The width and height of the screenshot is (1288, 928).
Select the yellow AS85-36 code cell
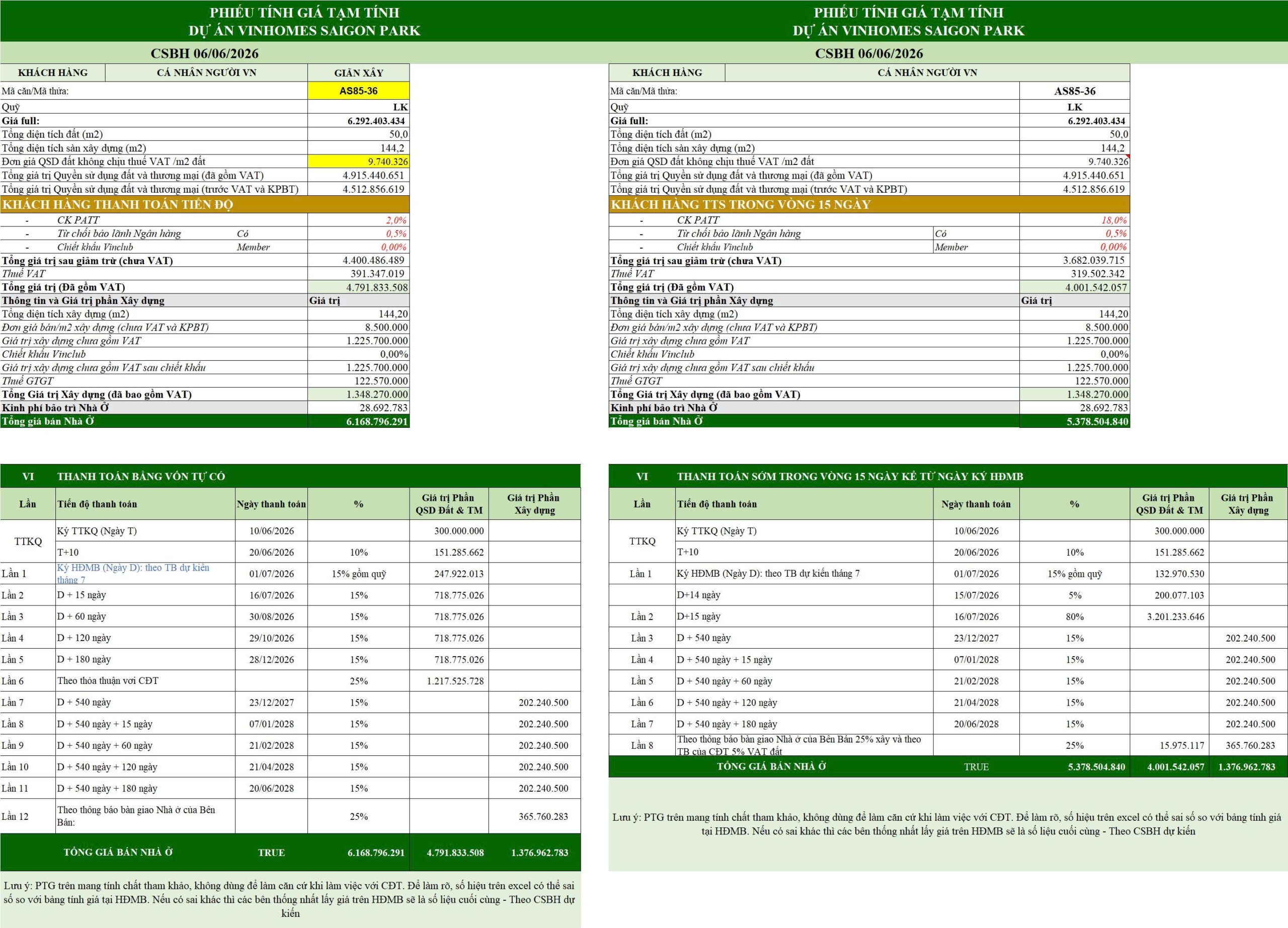pos(358,91)
